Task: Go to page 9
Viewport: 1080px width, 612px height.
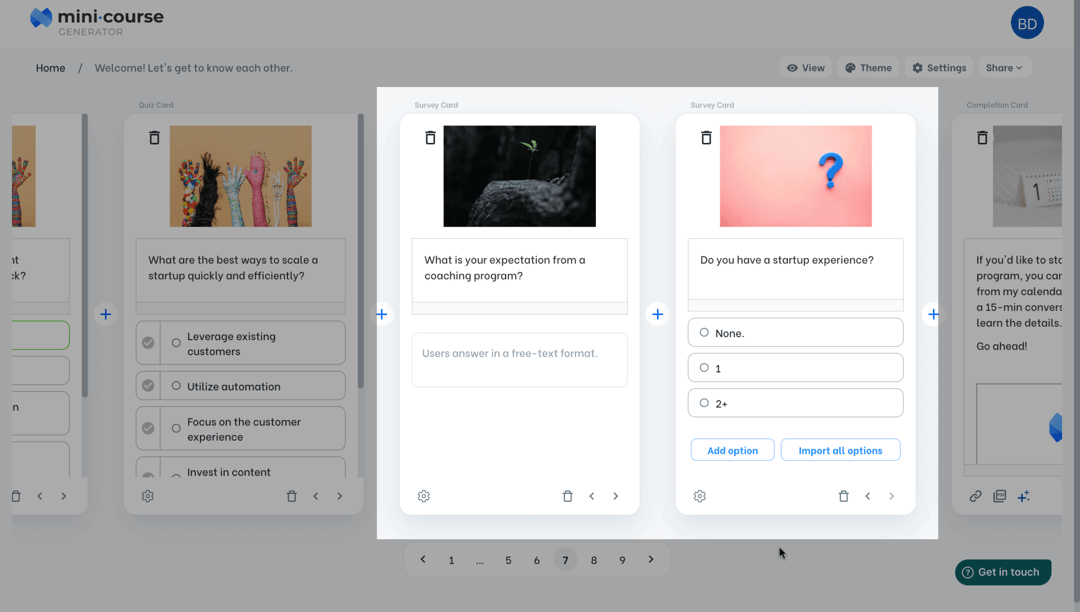Action: click(622, 560)
